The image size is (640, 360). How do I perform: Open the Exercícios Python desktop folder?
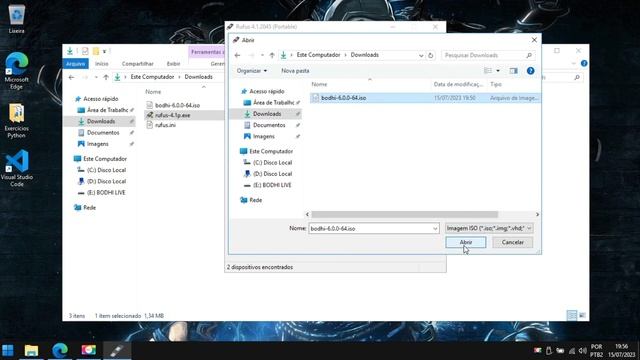click(16, 120)
